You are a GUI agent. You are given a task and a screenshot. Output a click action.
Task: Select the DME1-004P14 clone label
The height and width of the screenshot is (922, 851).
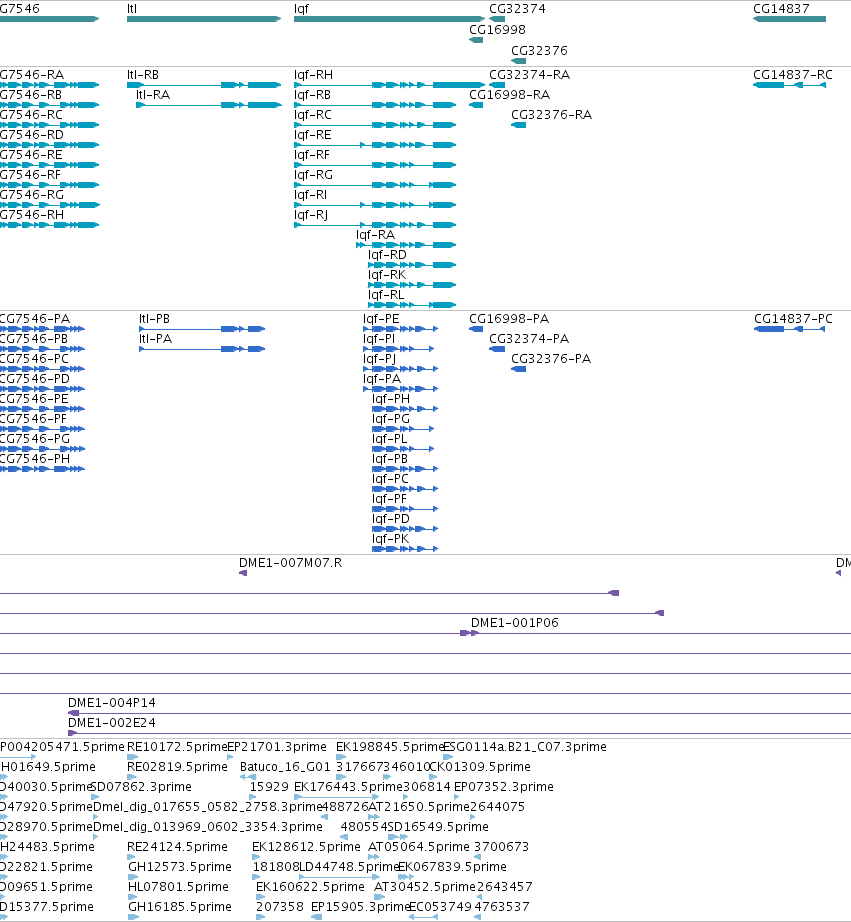click(112, 703)
